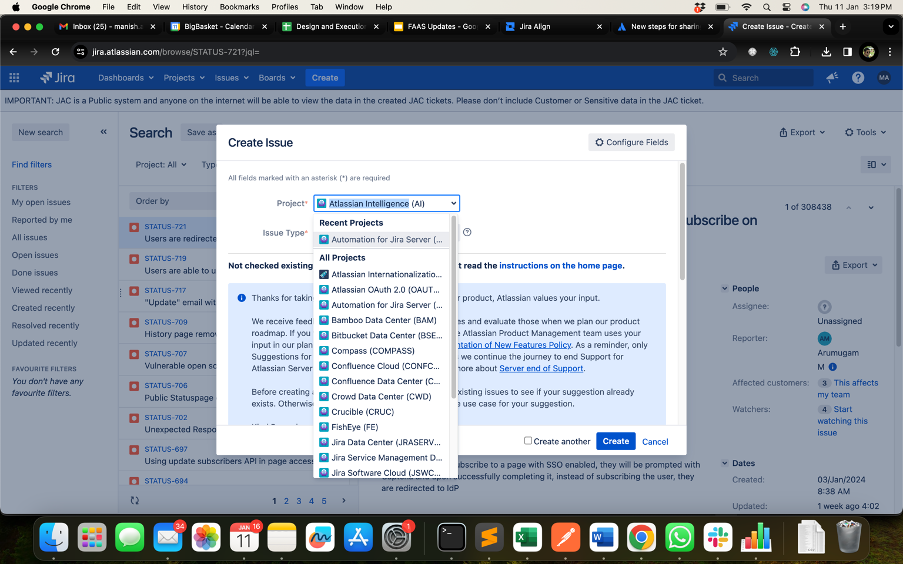This screenshot has height=564, width=904.
Task: Open the feedback megaphone icon in Jira header
Action: (x=831, y=77)
